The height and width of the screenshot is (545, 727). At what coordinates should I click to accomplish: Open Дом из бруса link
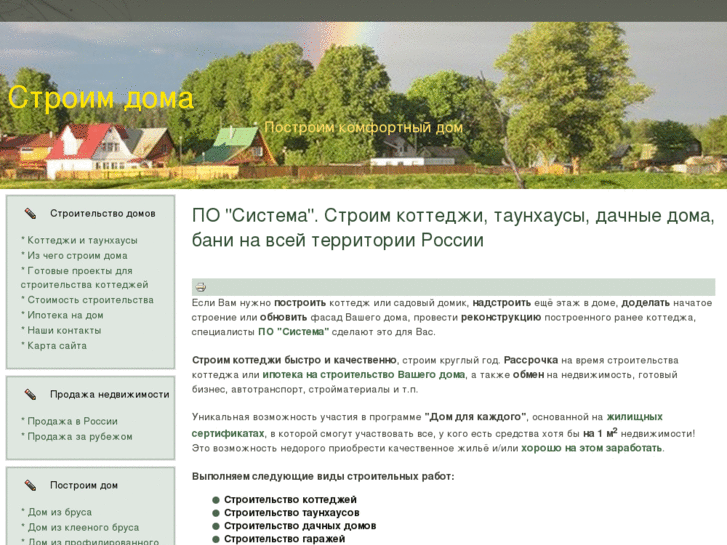60,513
